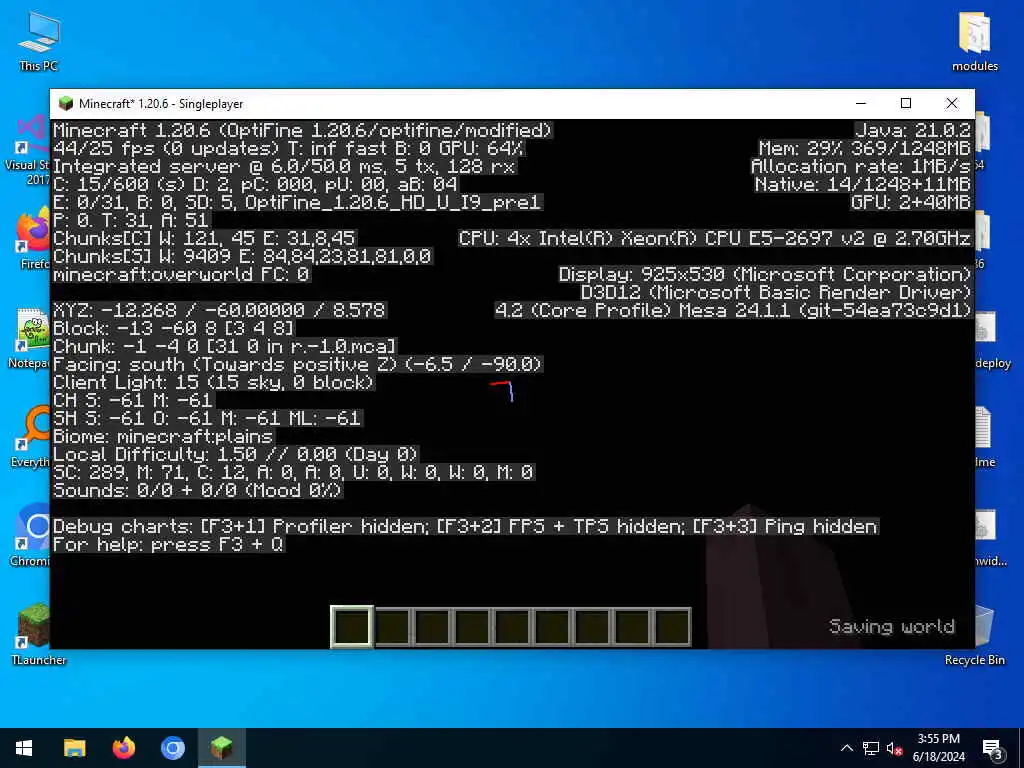Viewport: 1024px width, 768px height.
Task: Click the 'minecraft:overworld FC: 0' line
Action: pos(181,274)
